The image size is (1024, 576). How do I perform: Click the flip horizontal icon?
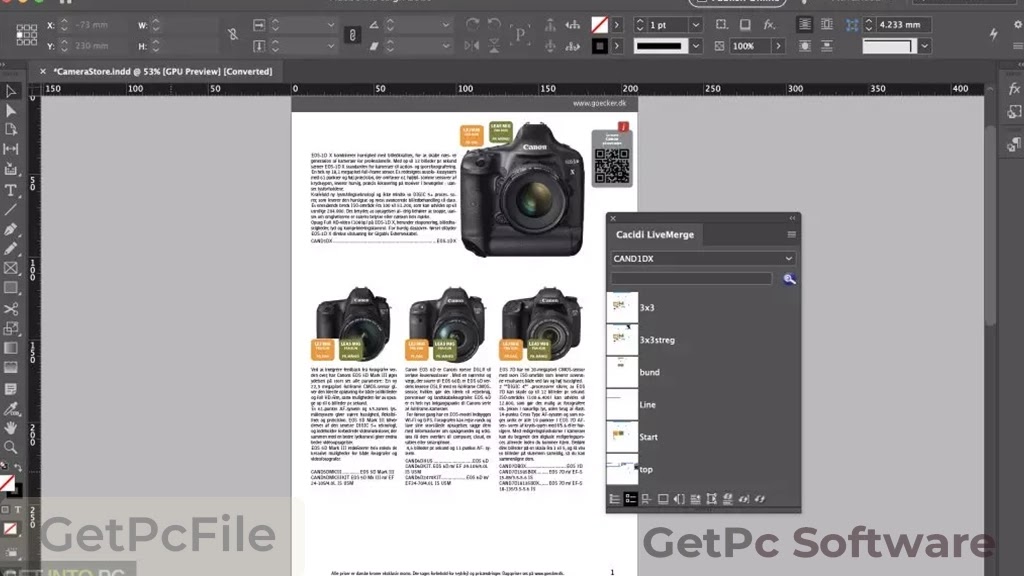pyautogui.click(x=472, y=46)
